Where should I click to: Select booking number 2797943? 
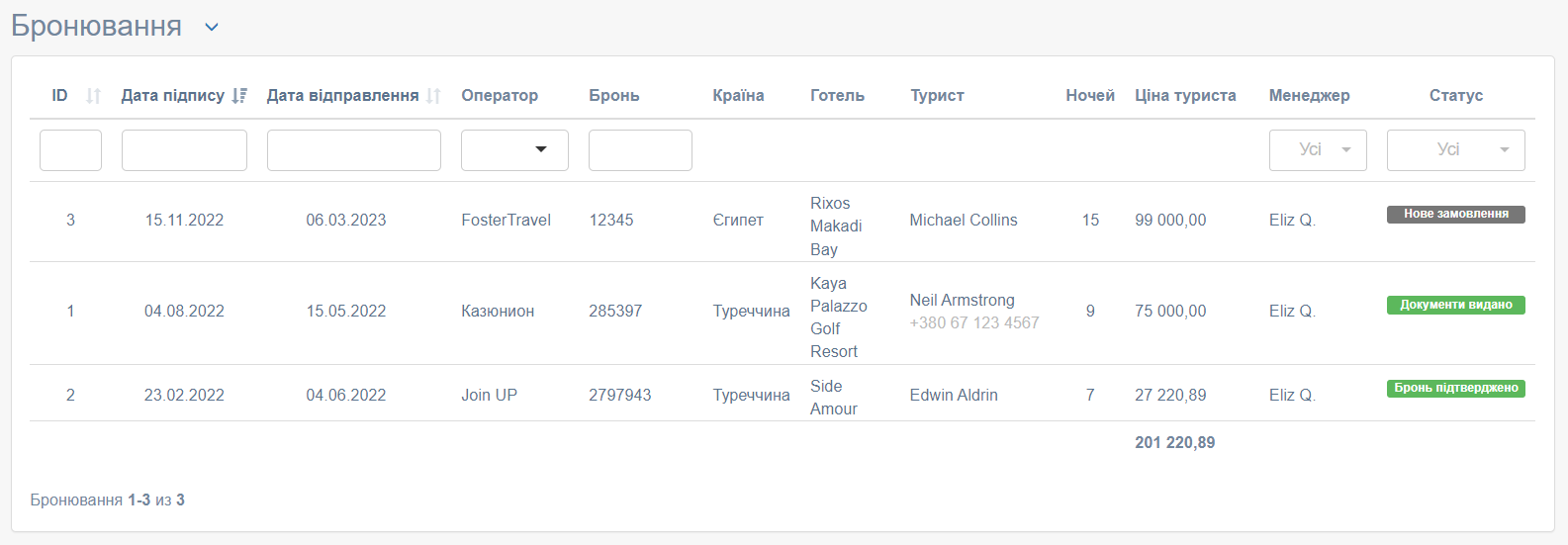coord(620,395)
